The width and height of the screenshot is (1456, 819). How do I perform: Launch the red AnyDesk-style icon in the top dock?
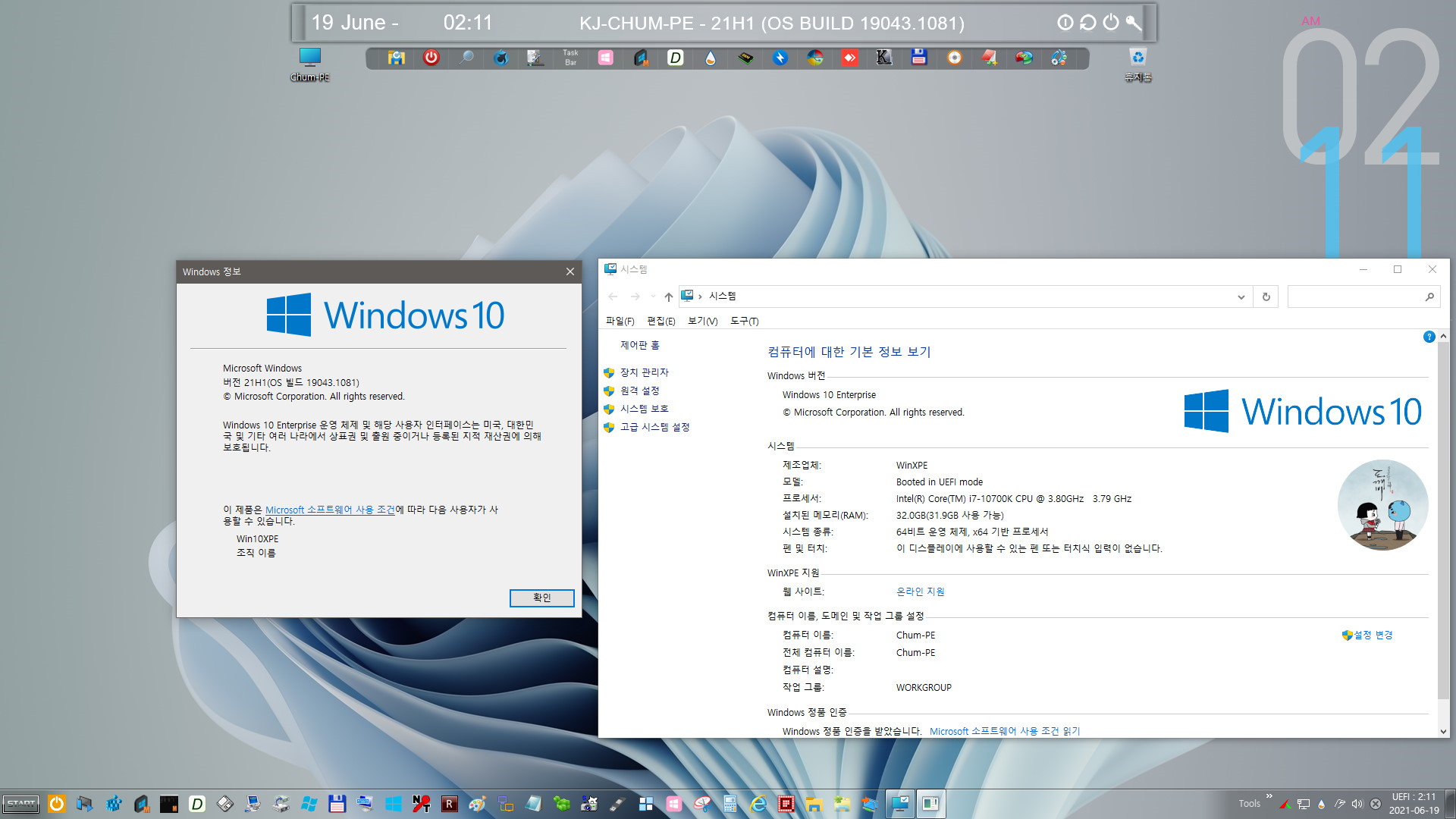click(x=849, y=58)
